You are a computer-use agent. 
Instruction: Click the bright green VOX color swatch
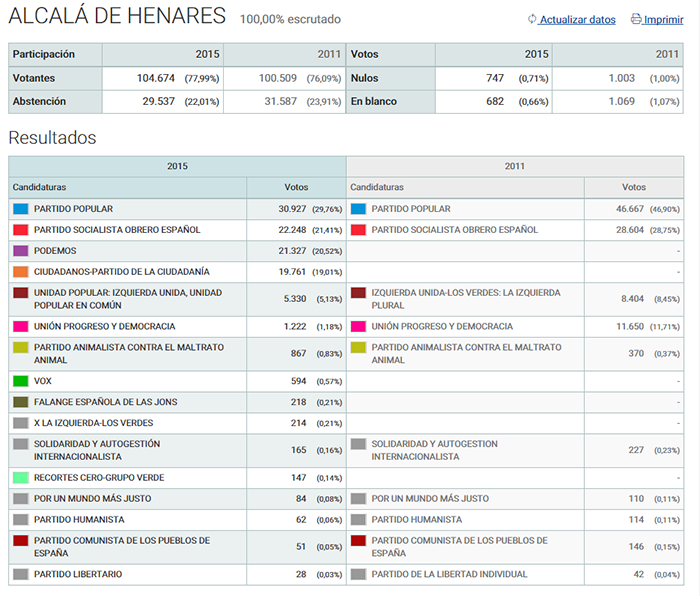pos(21,381)
